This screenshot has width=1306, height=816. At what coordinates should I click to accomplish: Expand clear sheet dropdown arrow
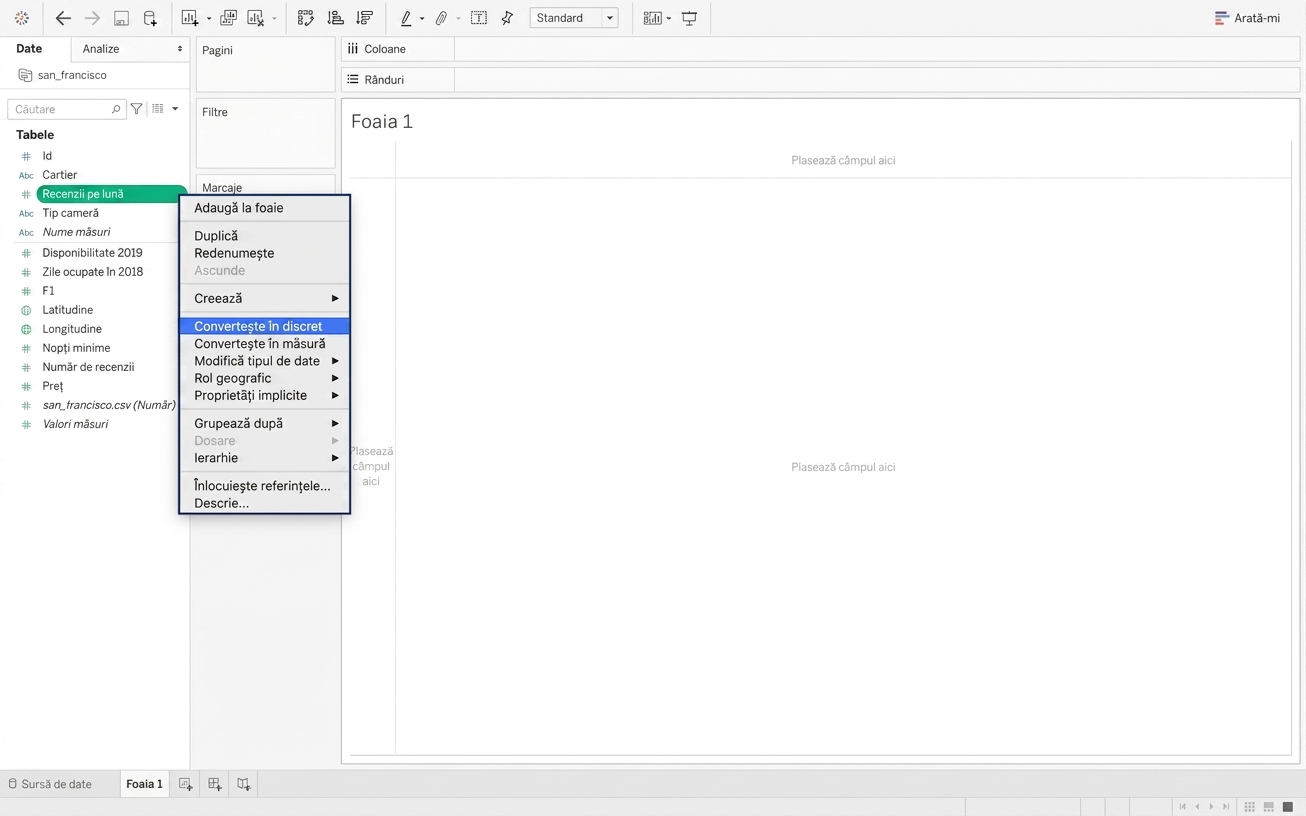(x=274, y=19)
